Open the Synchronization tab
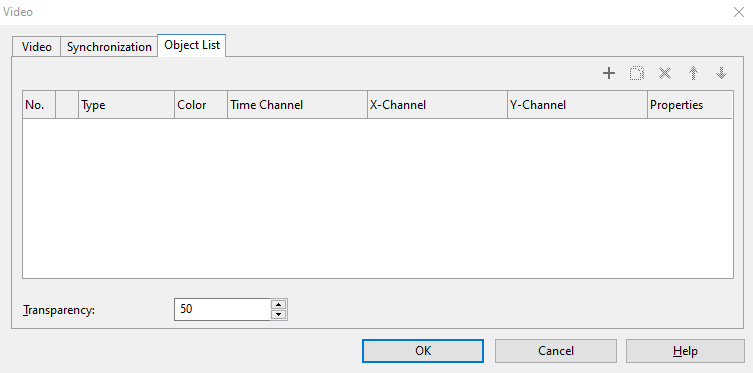 [109, 47]
